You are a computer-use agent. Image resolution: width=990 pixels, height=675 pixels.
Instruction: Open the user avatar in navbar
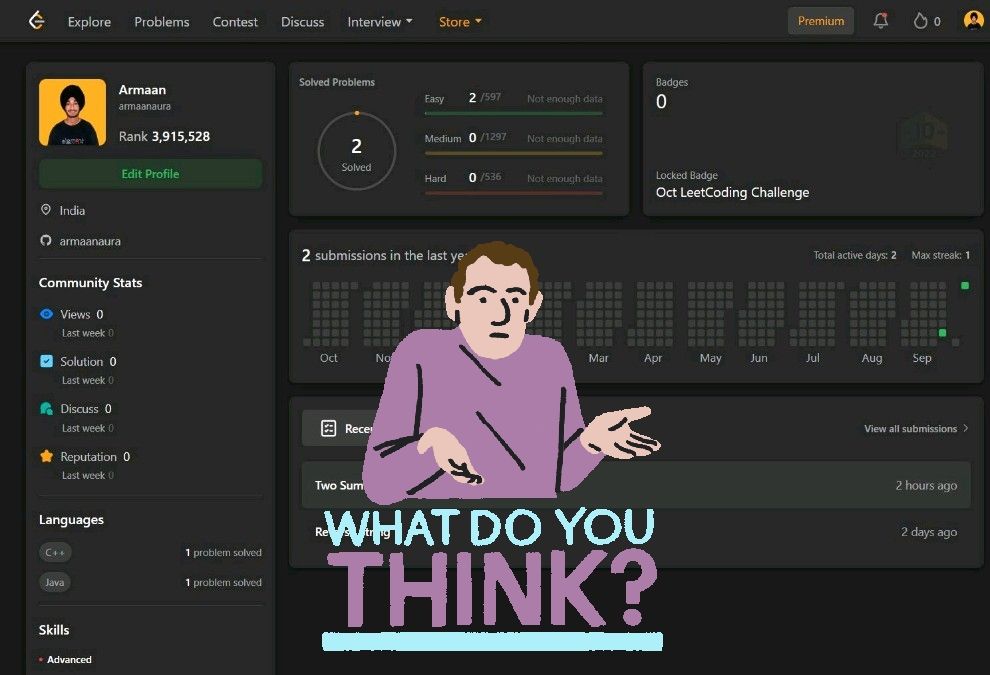(974, 20)
